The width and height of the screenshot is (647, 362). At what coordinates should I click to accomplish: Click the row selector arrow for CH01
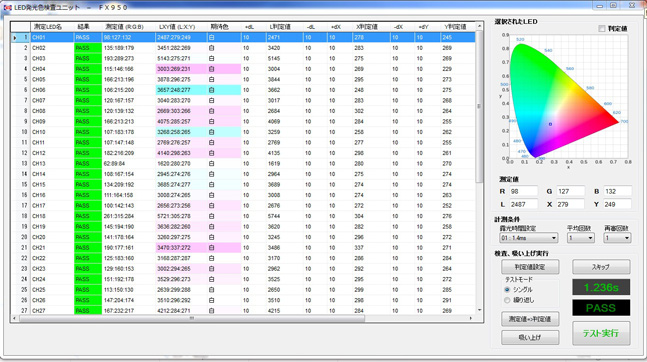click(15, 38)
